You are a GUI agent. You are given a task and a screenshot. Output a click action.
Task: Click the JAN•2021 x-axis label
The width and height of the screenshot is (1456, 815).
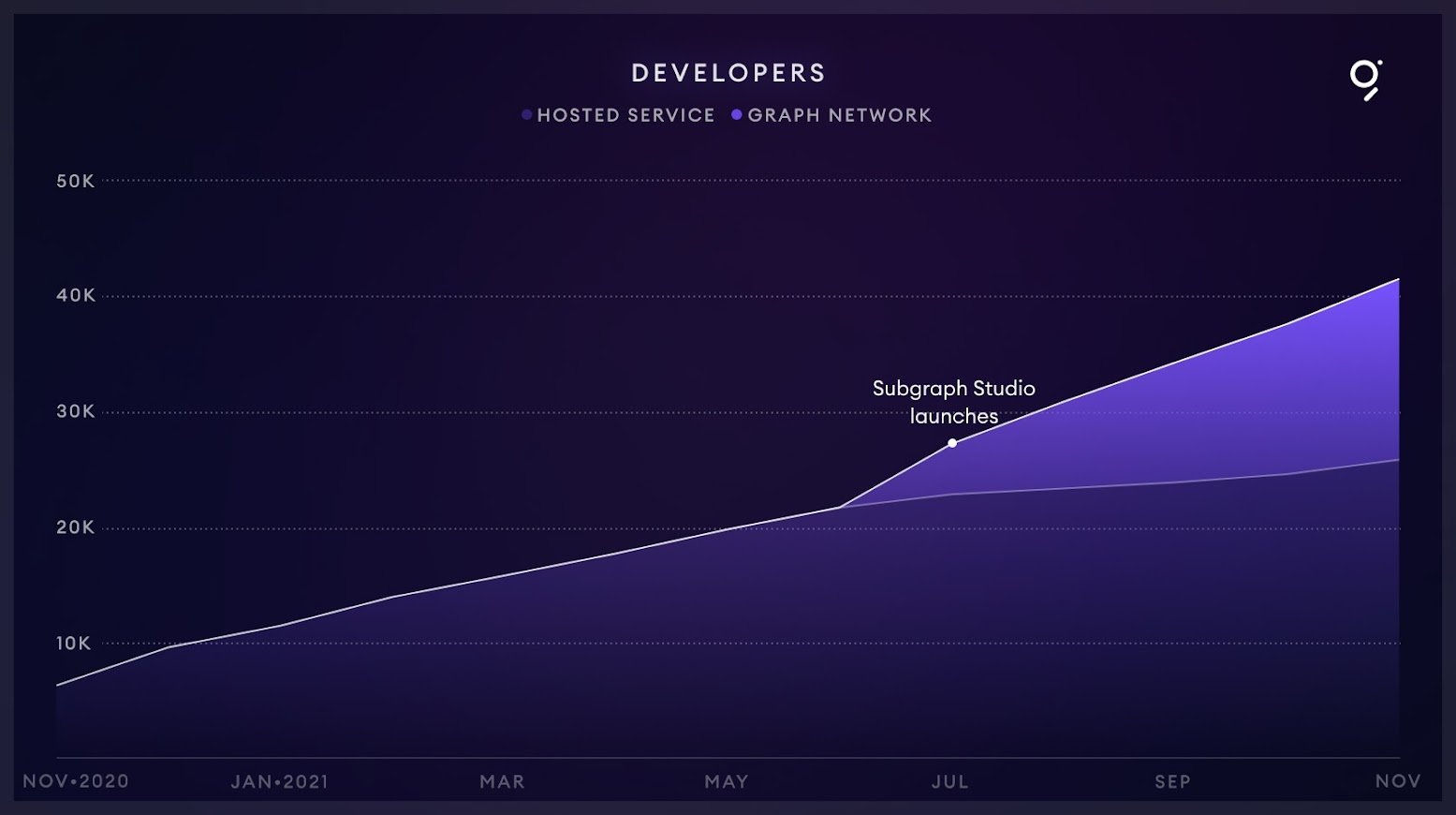point(280,781)
